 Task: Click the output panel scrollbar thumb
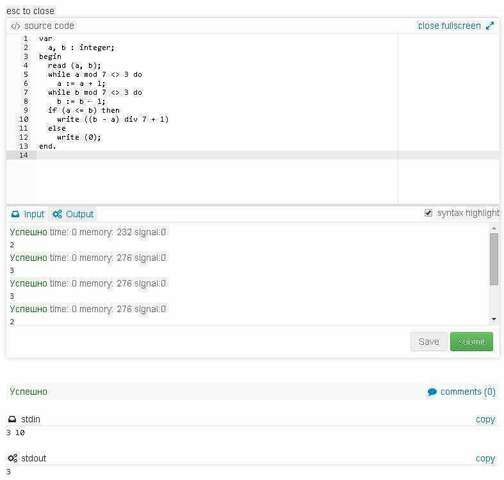(x=494, y=259)
